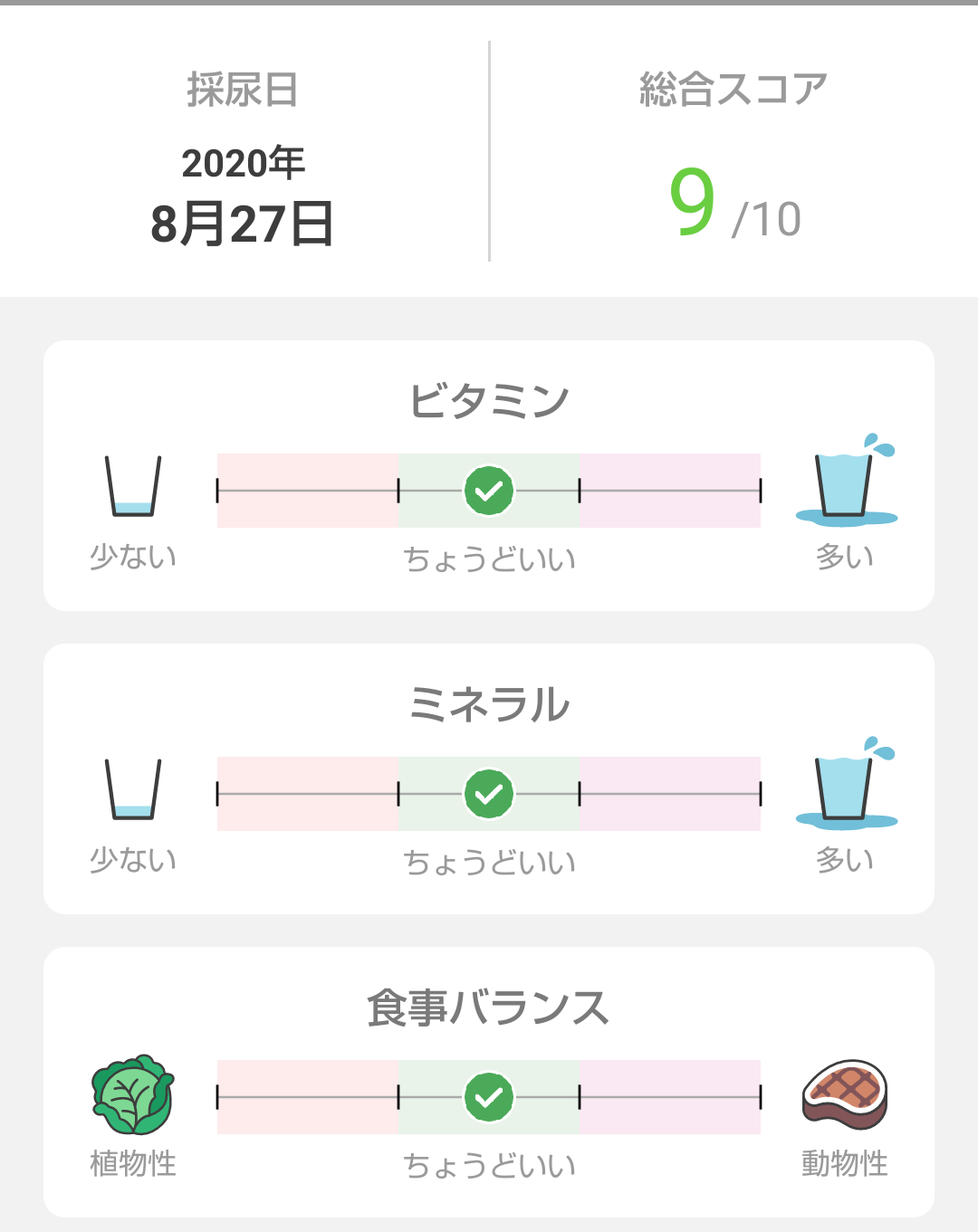Tap the steak 動物性 icon
Image resolution: width=978 pixels, height=1232 pixels.
pyautogui.click(x=845, y=1094)
